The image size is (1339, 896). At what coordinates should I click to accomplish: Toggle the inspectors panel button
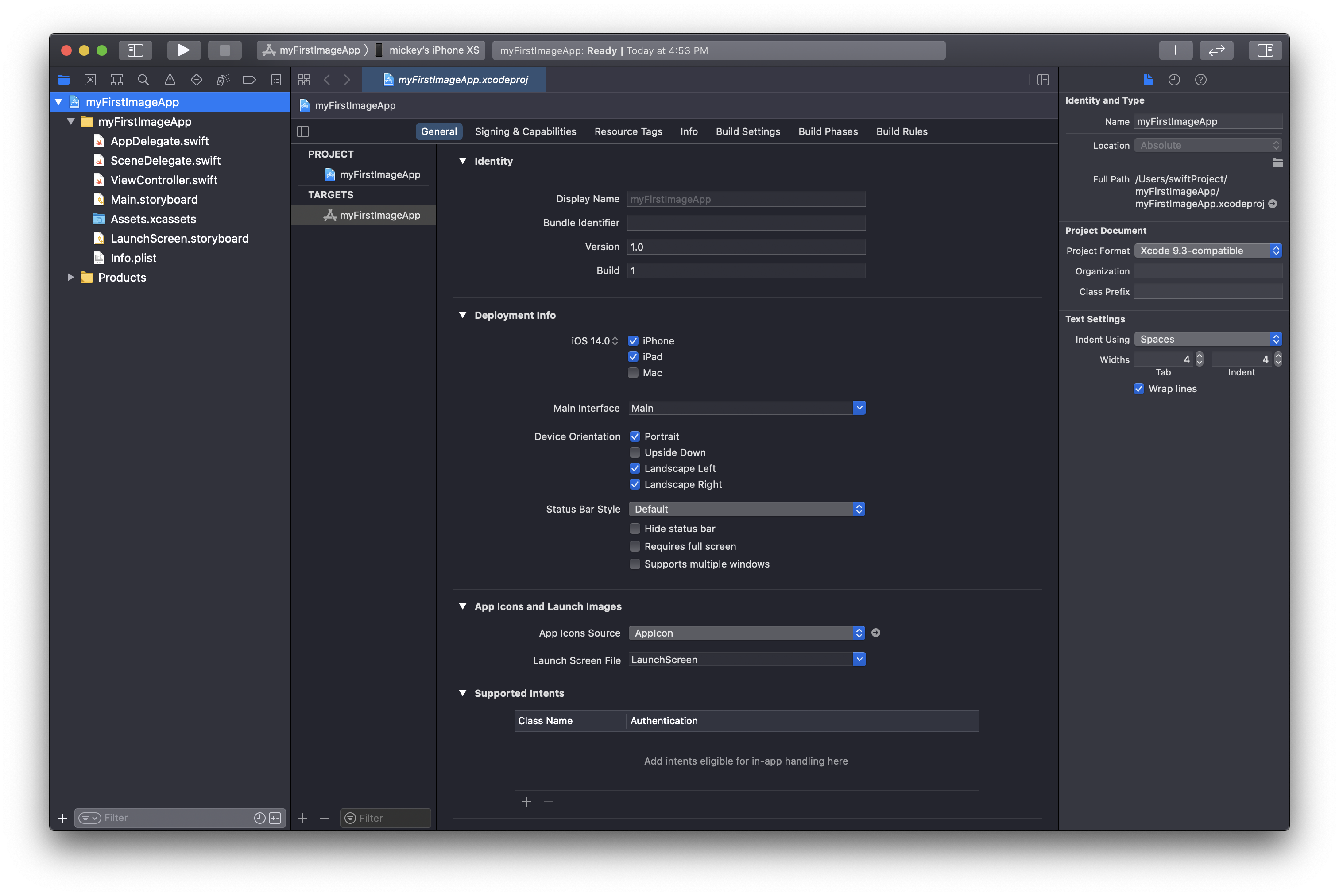(1265, 50)
